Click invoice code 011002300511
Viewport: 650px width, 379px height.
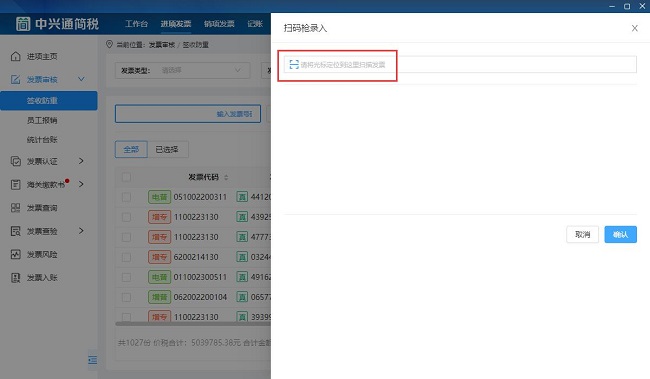pos(200,277)
